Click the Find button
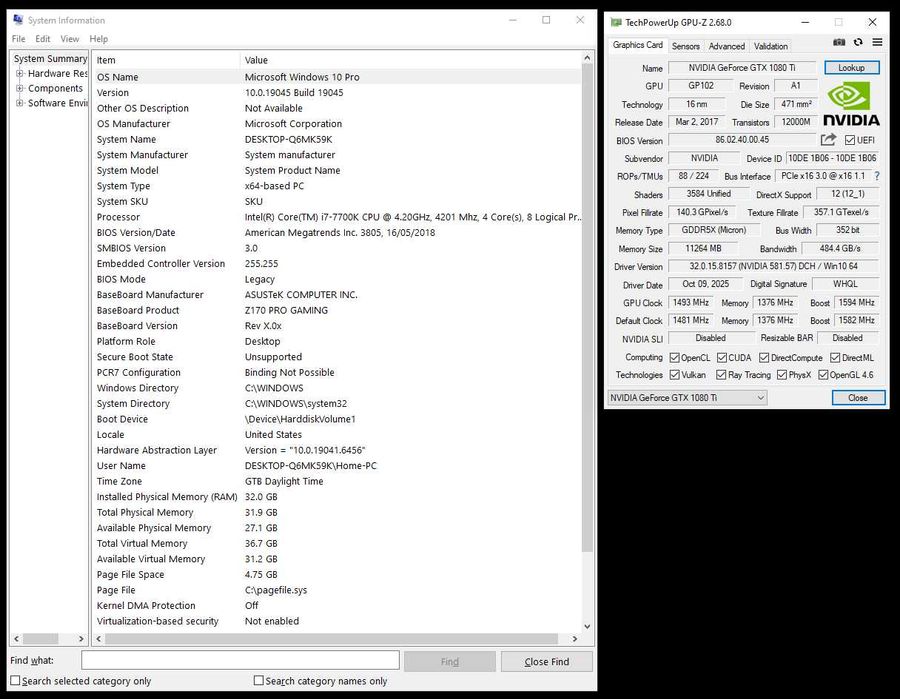Image resolution: width=900 pixels, height=699 pixels. [x=449, y=662]
